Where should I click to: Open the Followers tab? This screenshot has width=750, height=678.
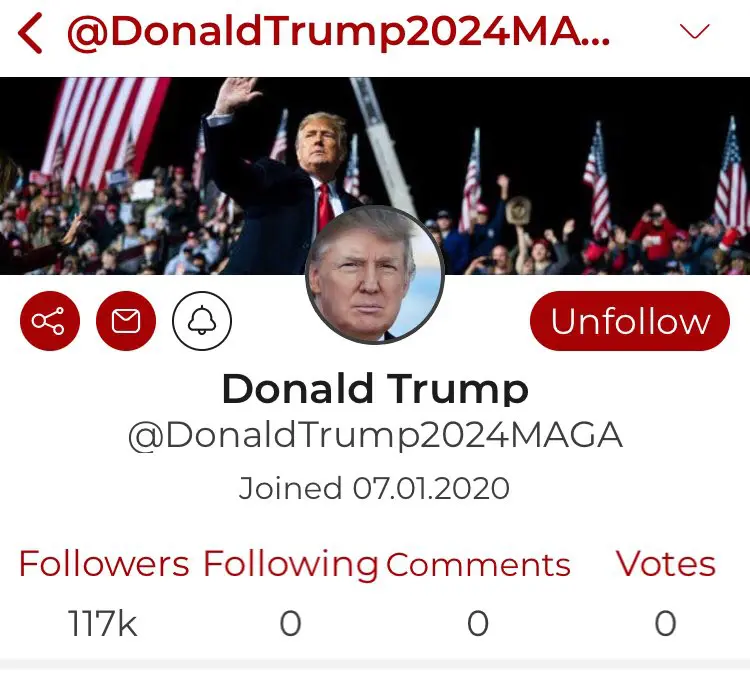104,564
